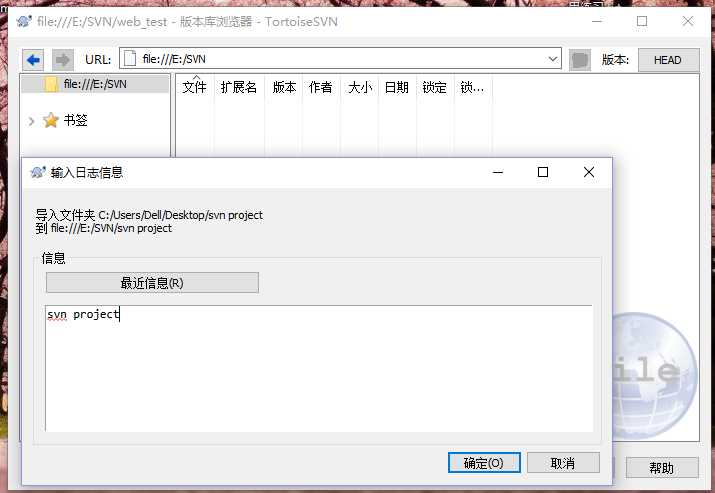
Task: Sort by the 日期 column header
Action: 397,87
